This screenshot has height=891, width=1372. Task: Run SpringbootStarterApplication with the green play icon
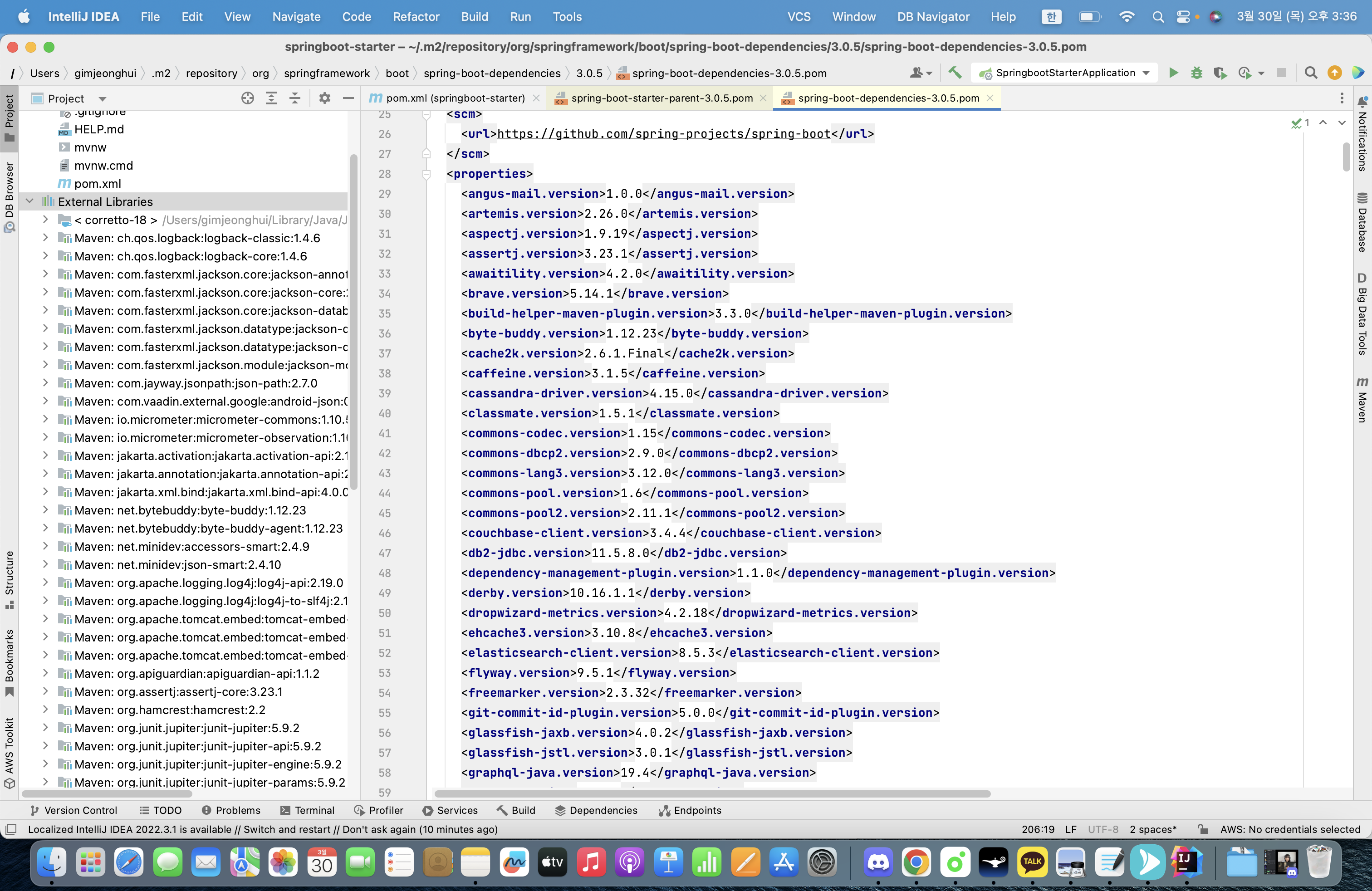click(1173, 73)
